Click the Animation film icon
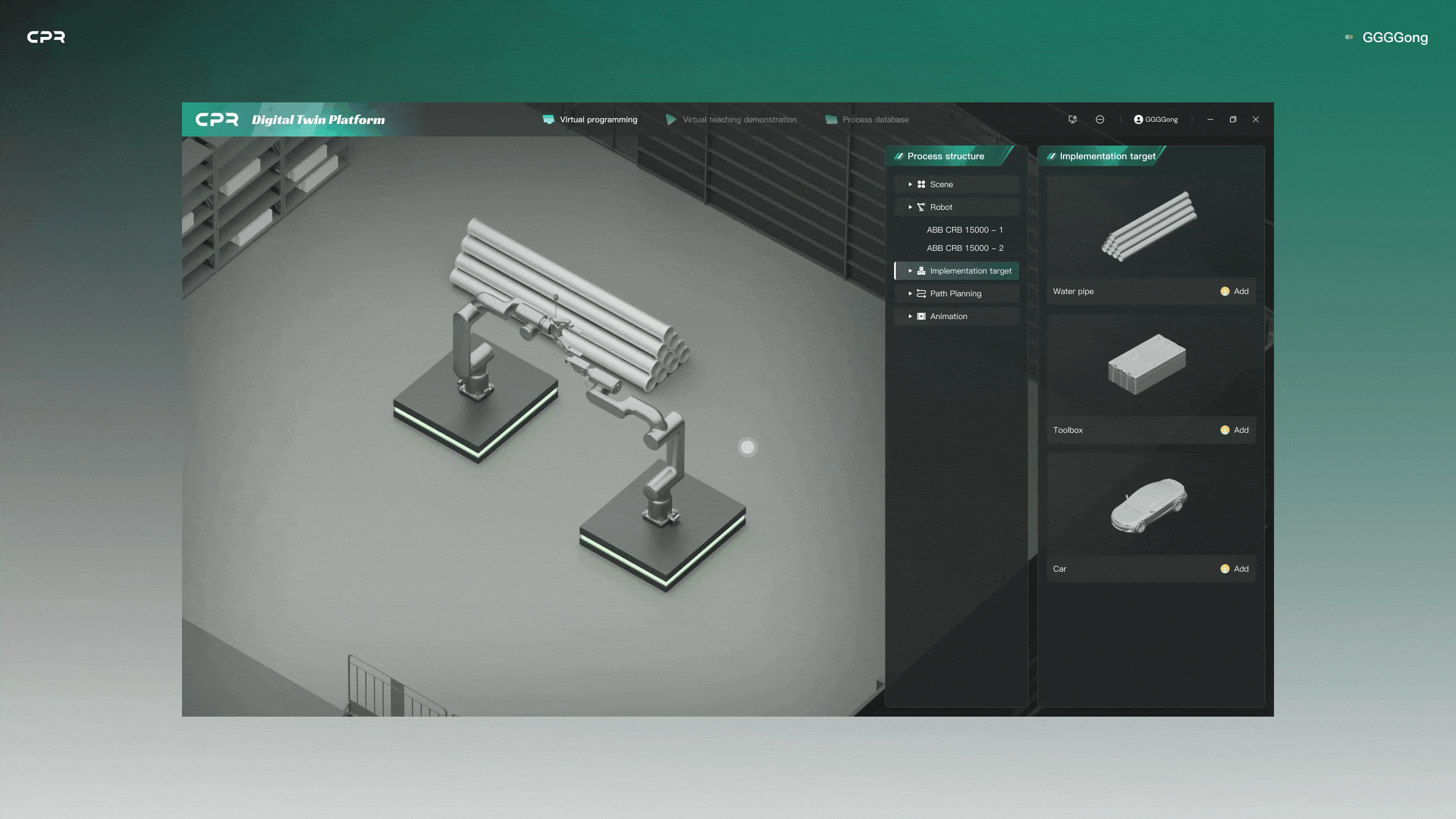 pyautogui.click(x=921, y=316)
